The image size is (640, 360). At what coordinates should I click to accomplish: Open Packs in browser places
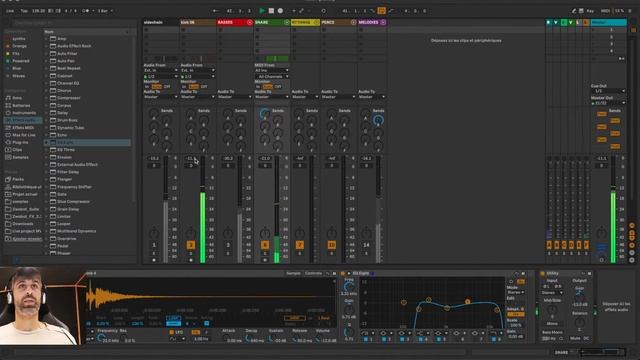click(18, 179)
